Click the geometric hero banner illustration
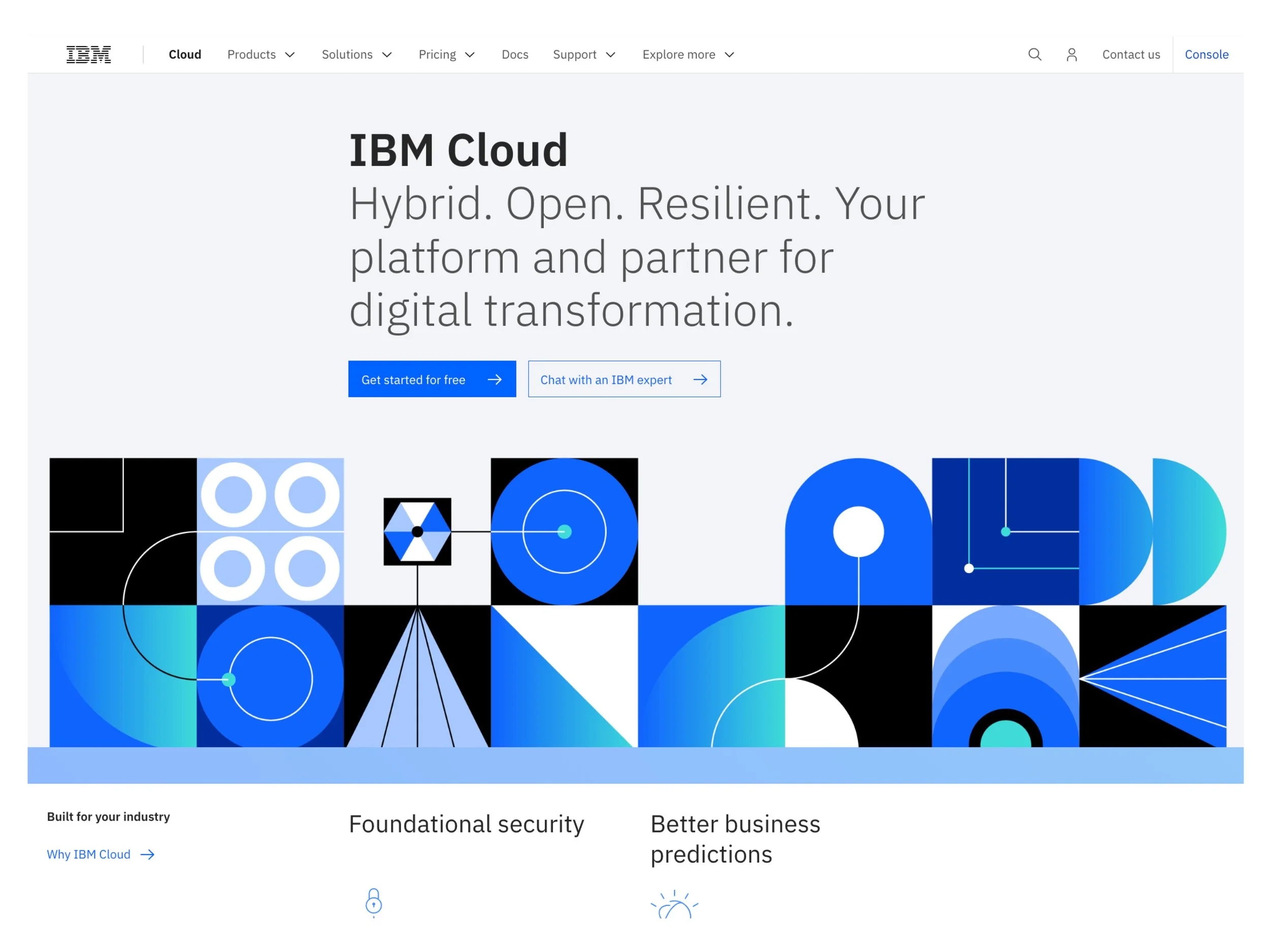 (638, 603)
